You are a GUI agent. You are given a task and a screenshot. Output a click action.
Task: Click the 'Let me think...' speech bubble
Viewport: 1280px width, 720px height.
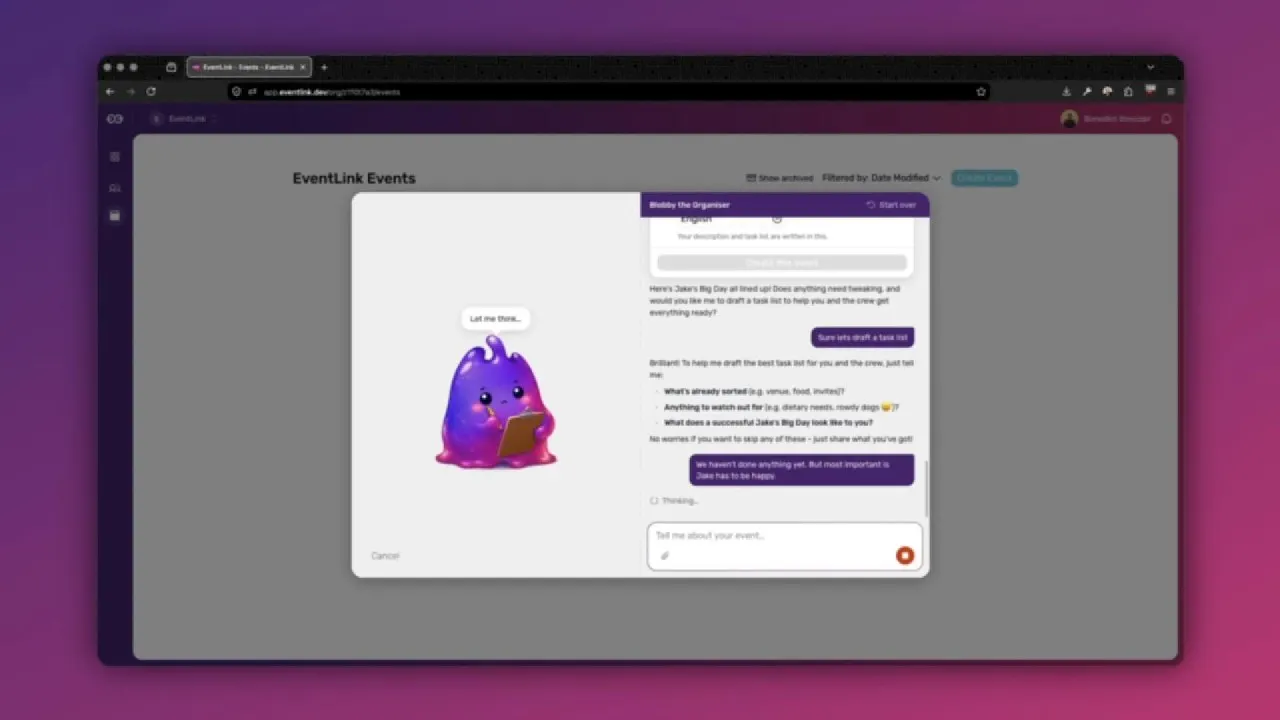point(495,319)
